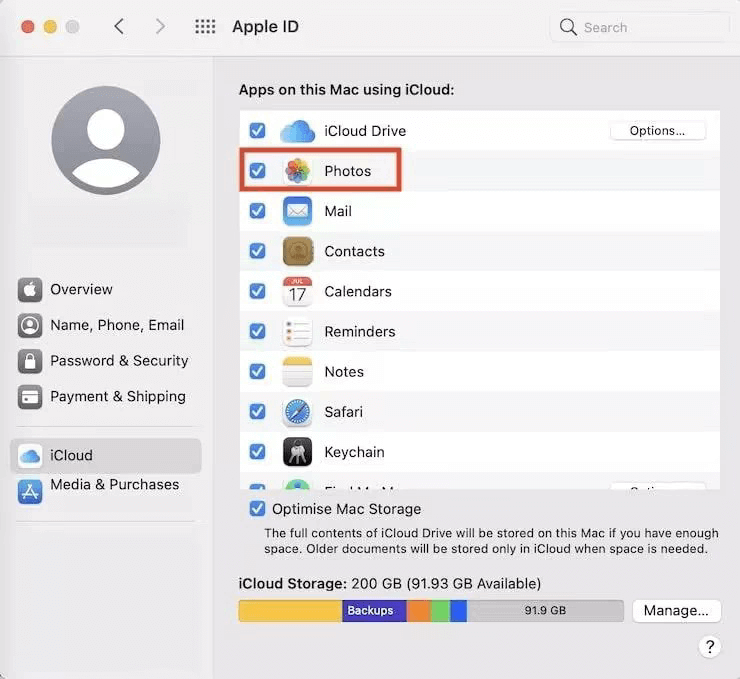The image size is (740, 679).
Task: Open Password & Security section
Action: (118, 361)
